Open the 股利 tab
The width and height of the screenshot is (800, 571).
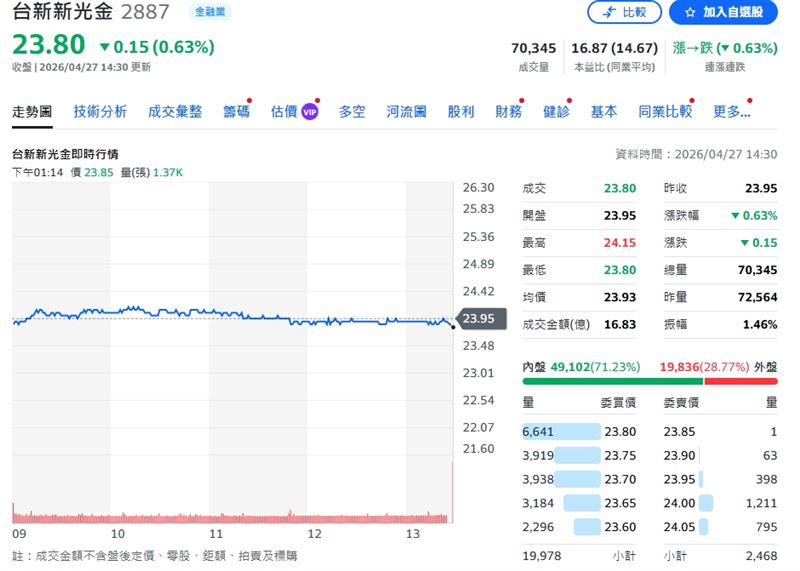(461, 111)
